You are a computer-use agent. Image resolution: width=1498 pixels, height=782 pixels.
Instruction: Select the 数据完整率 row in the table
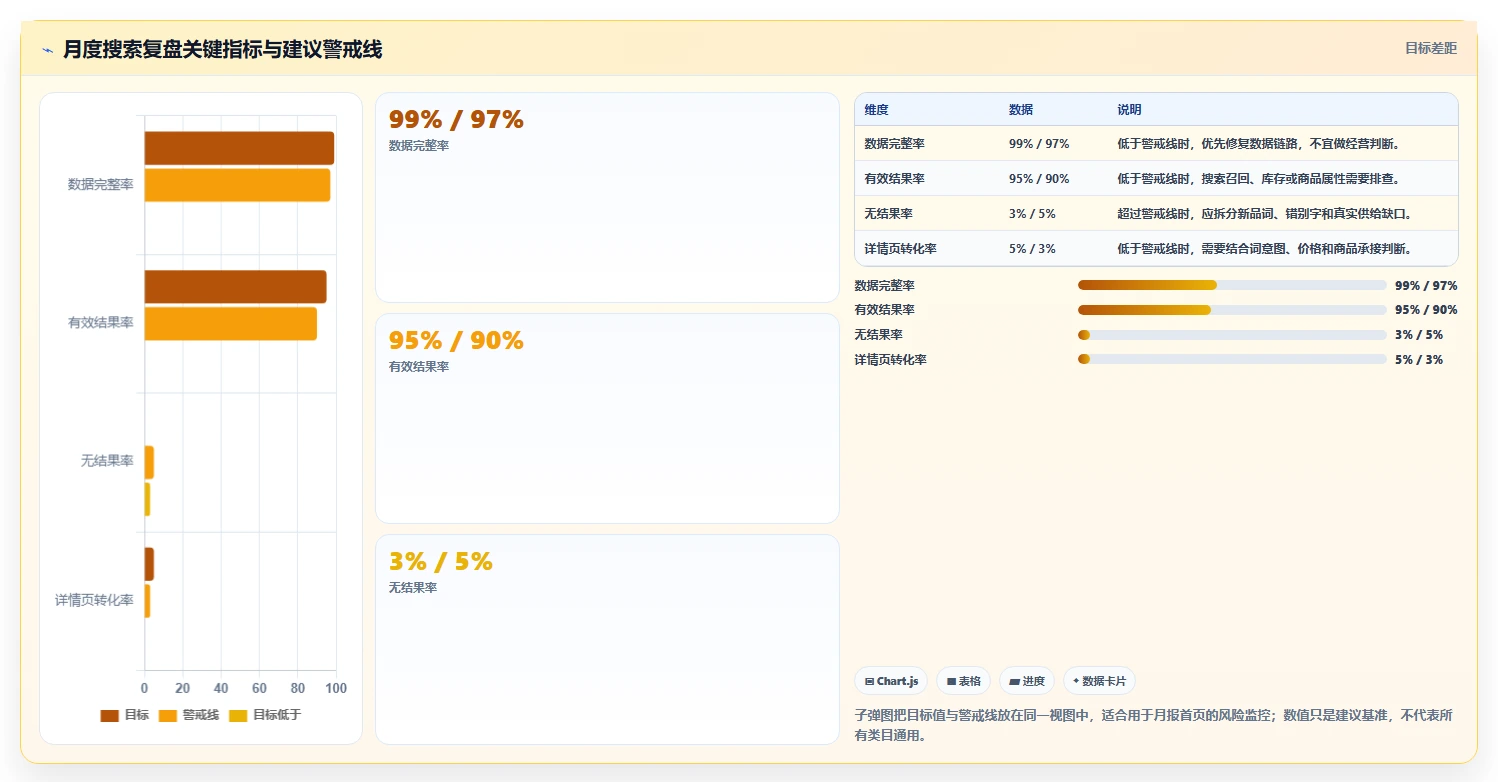pyautogui.click(x=1156, y=144)
